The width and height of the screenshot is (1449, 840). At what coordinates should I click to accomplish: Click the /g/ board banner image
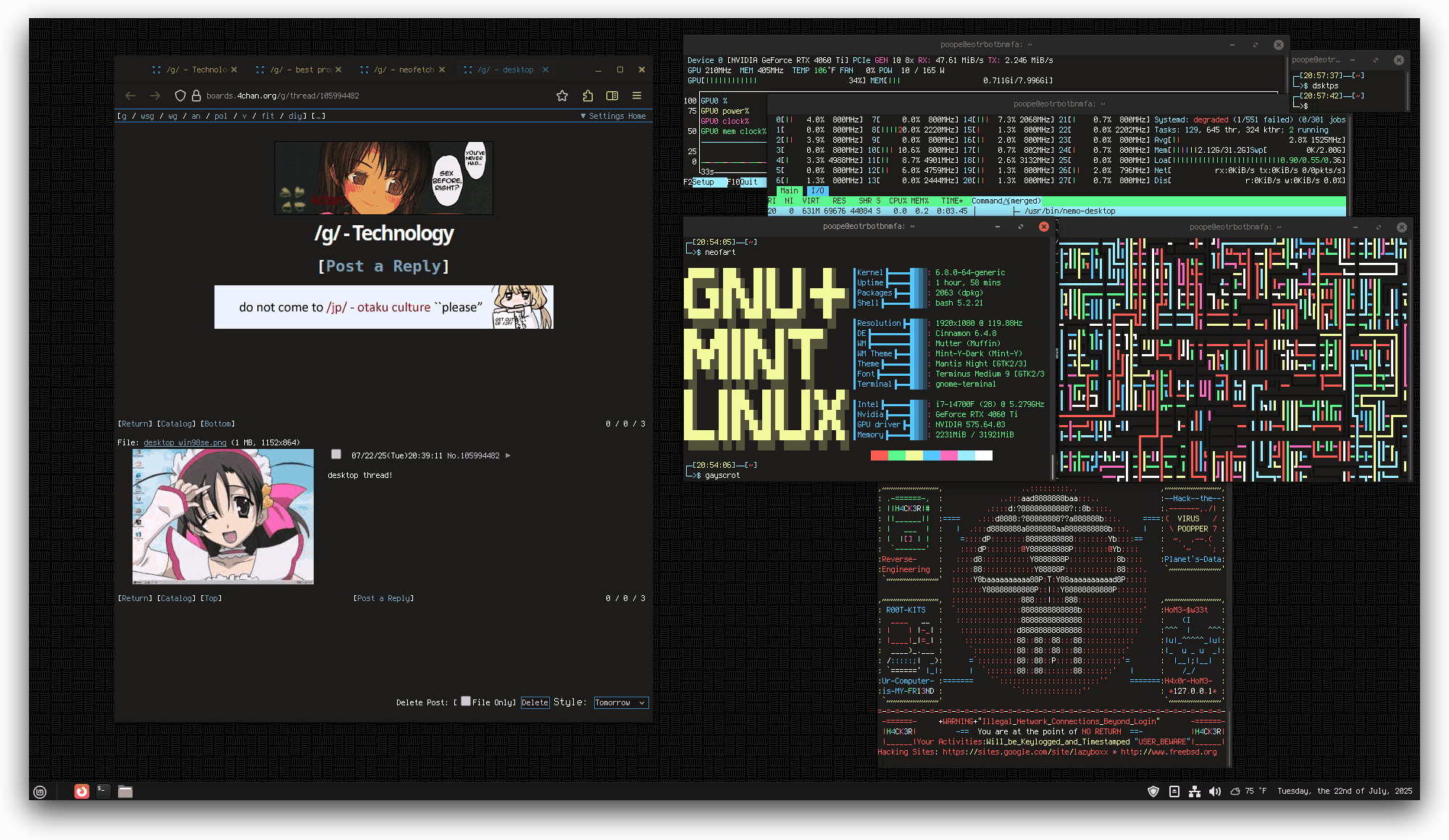tap(384, 178)
